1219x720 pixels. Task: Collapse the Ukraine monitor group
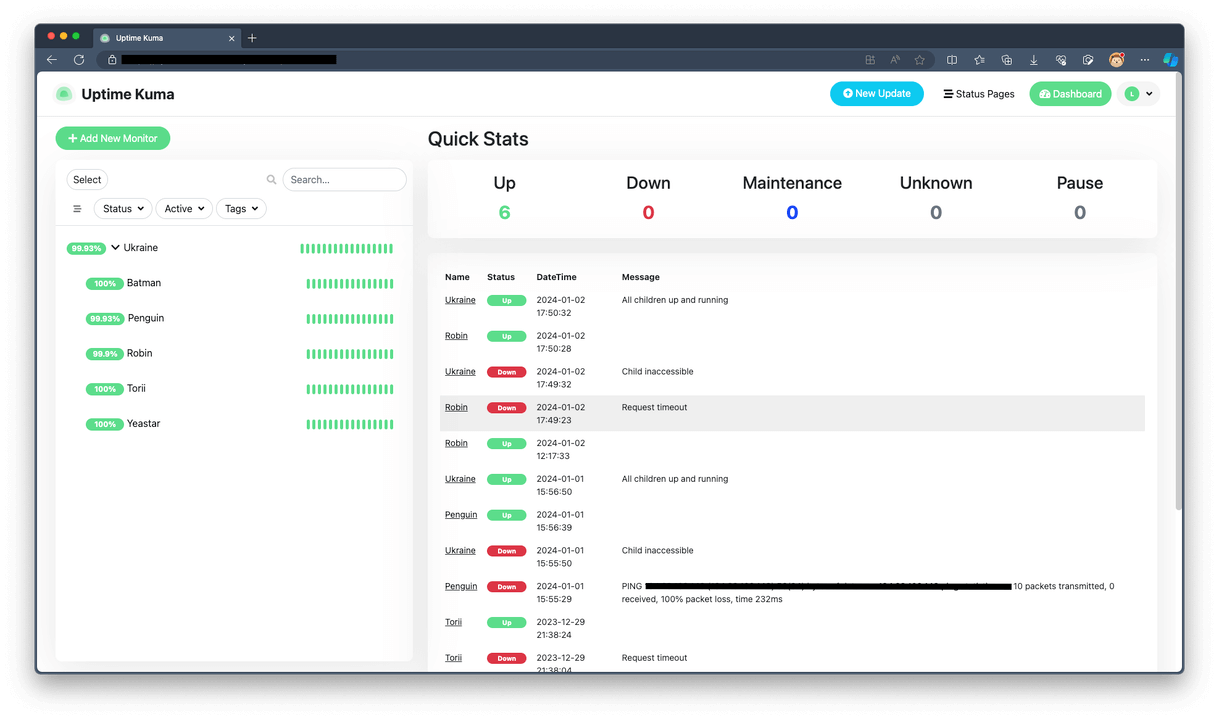(115, 248)
